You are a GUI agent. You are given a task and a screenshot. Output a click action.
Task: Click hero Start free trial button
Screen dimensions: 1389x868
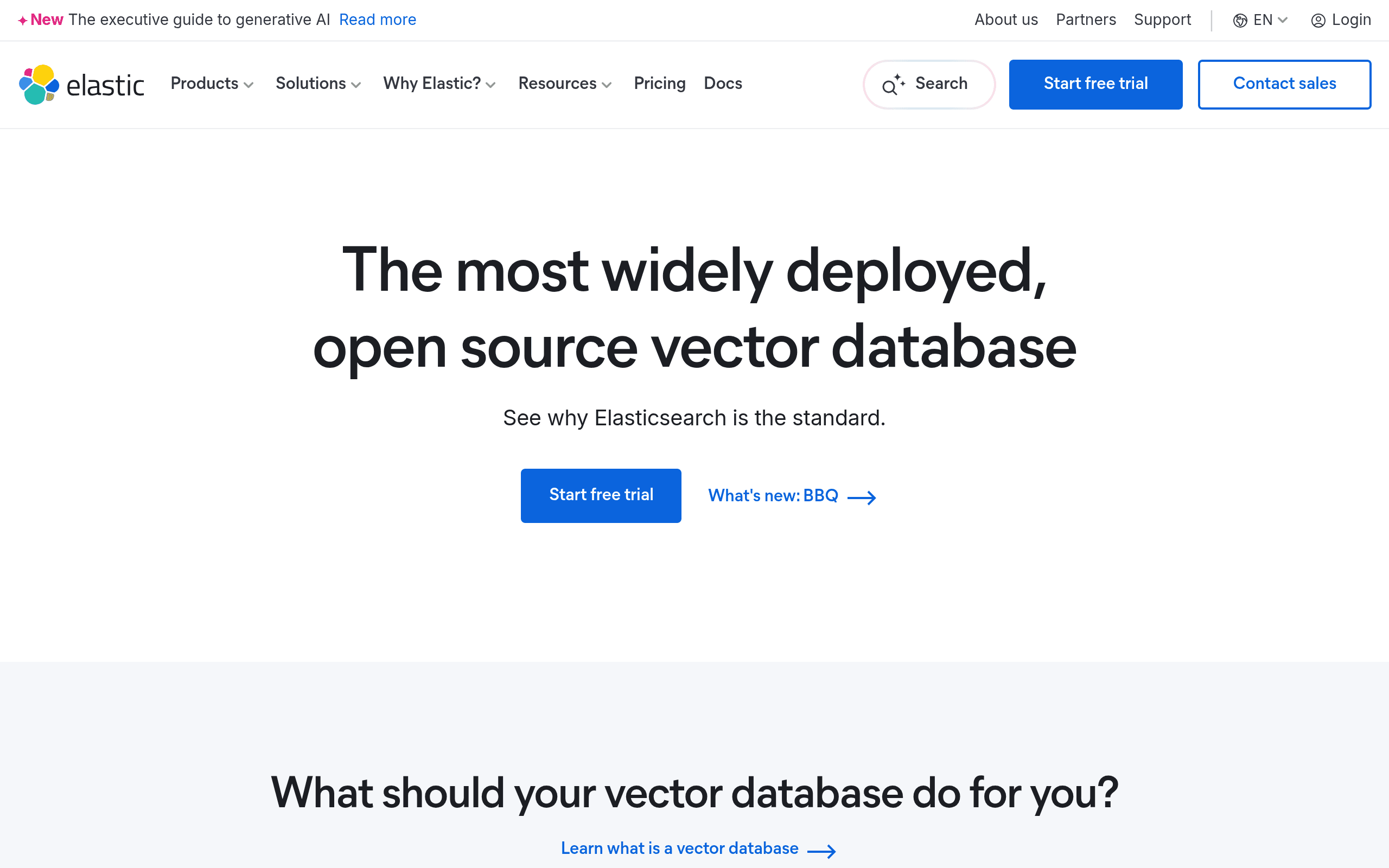(601, 495)
